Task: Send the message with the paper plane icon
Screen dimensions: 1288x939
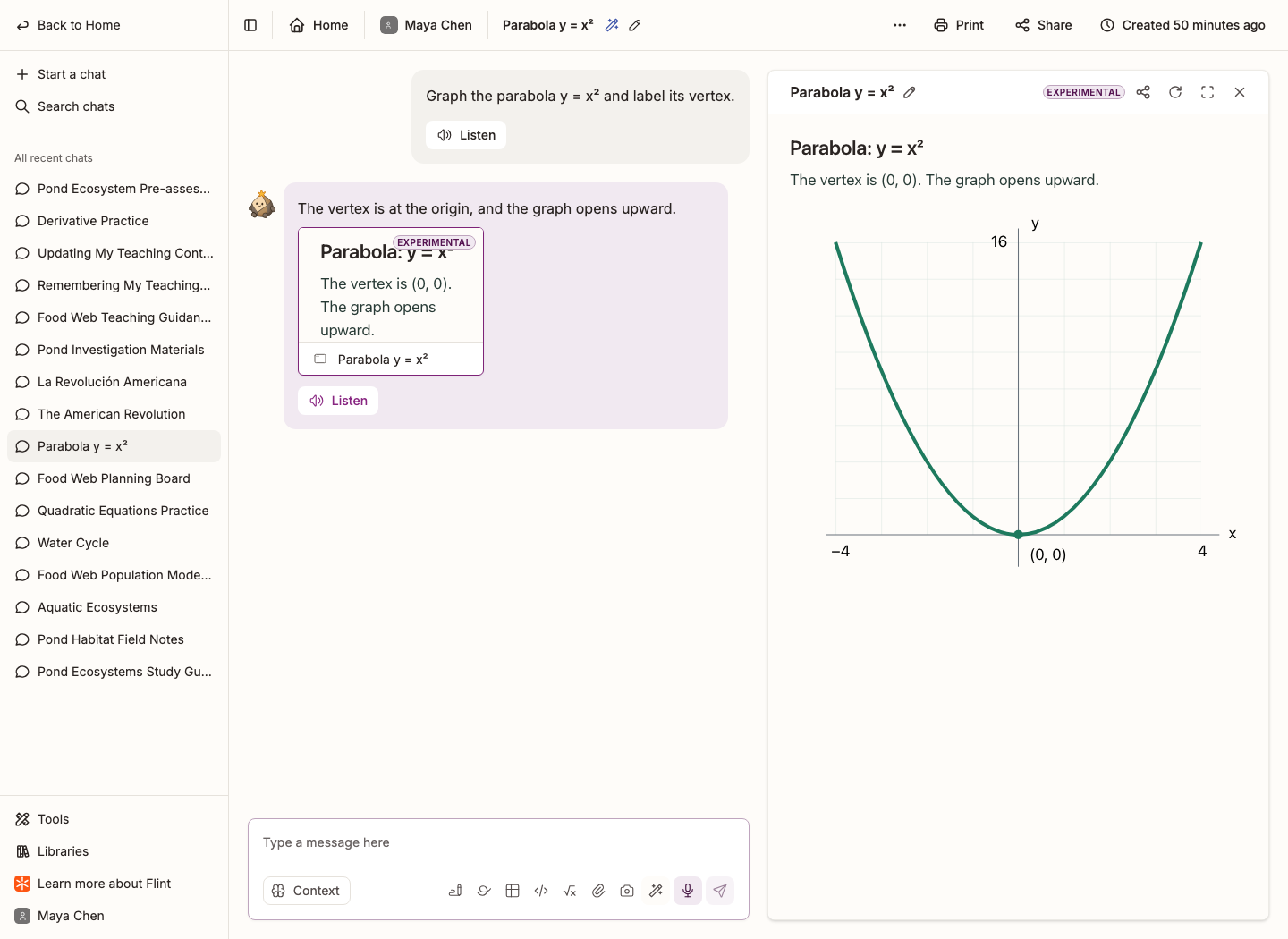Action: [x=720, y=891]
